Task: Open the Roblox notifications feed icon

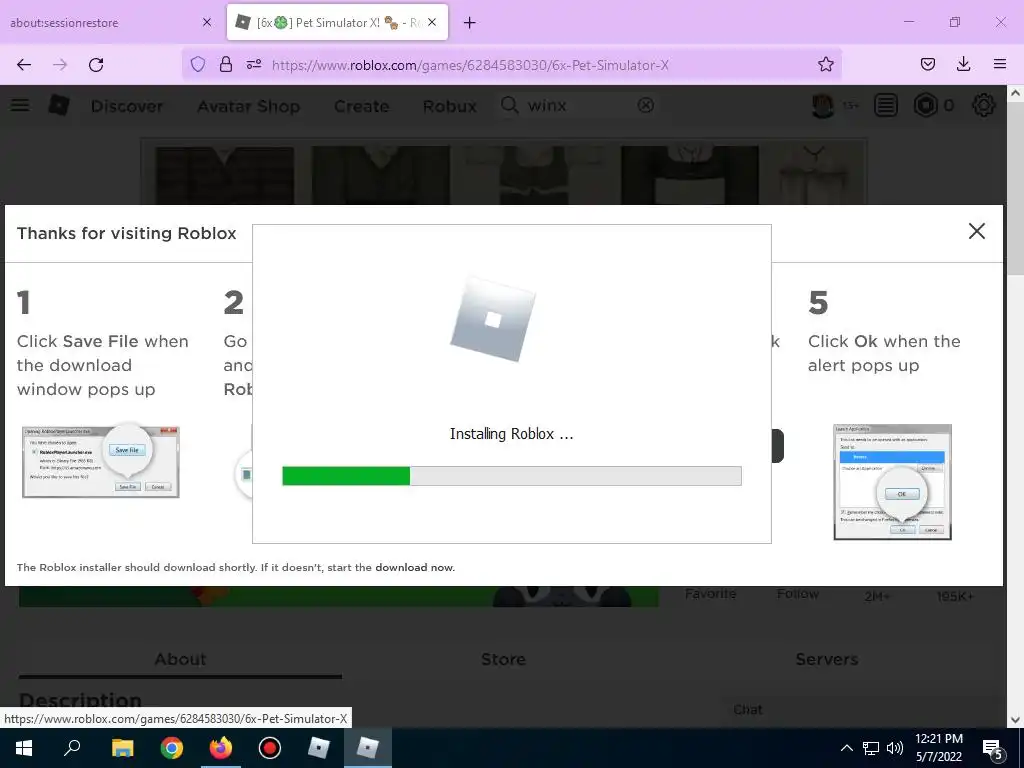Action: tap(886, 105)
